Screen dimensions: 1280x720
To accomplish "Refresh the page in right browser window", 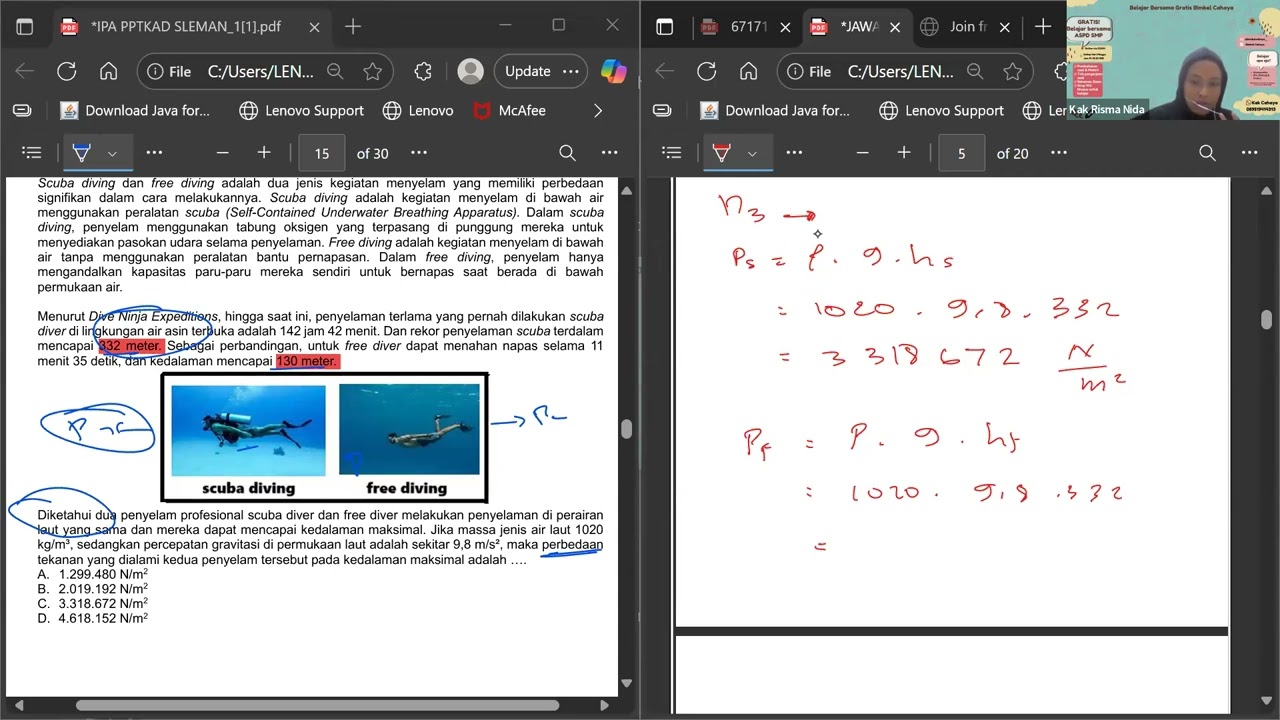I will [707, 71].
